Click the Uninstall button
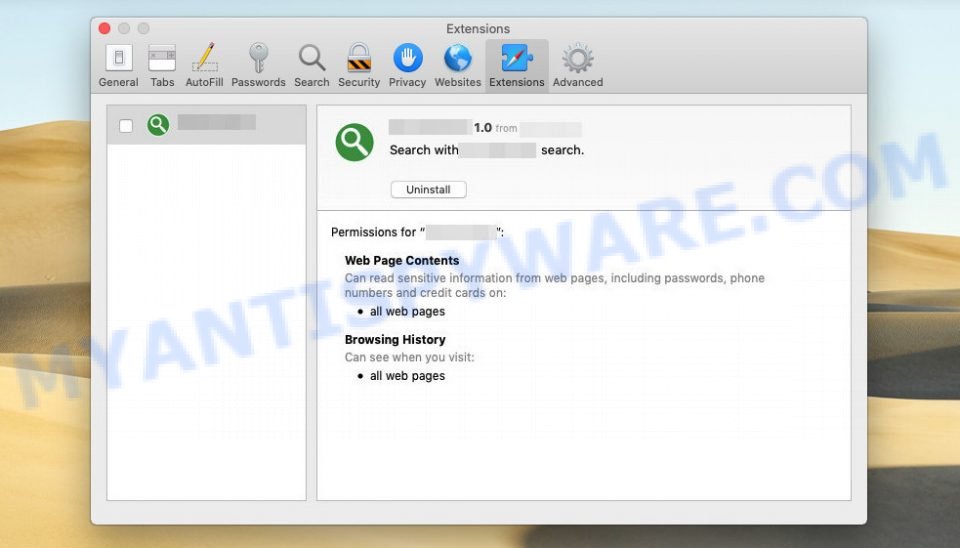 [x=429, y=190]
